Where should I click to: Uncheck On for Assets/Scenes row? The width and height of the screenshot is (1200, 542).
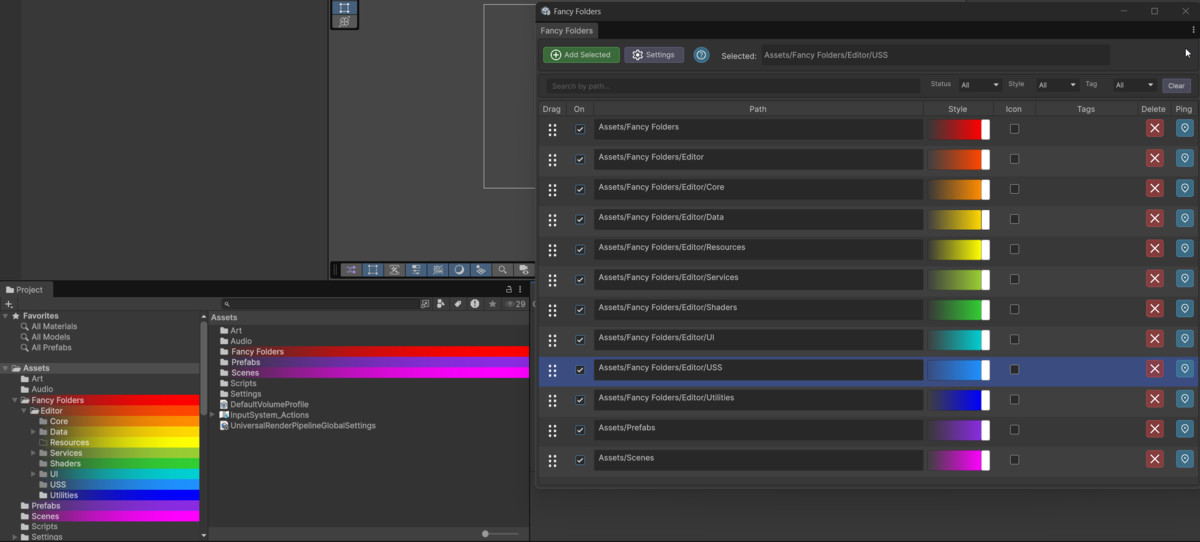[x=580, y=460]
